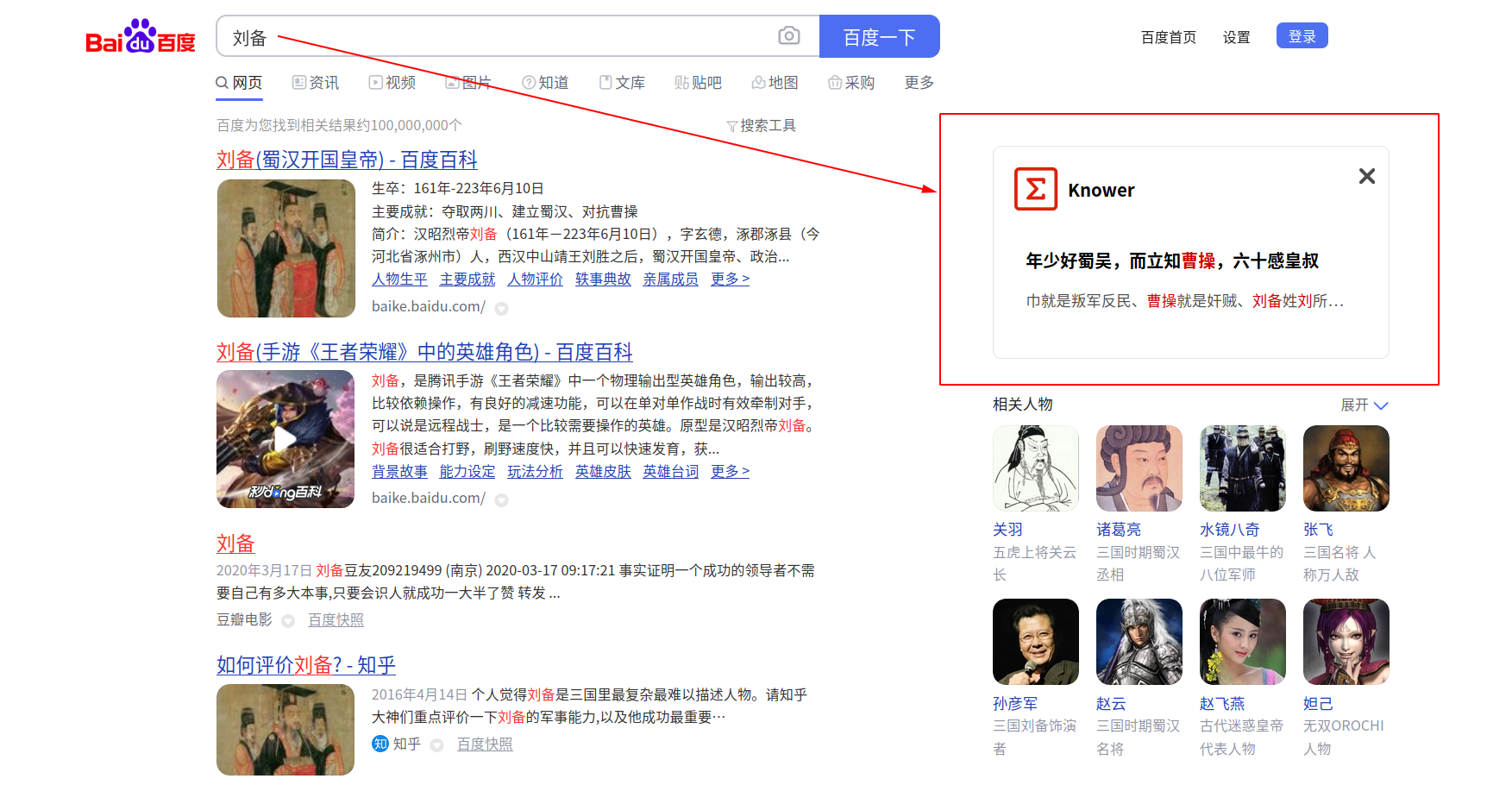Click the search input field containing 刘备

click(x=500, y=37)
